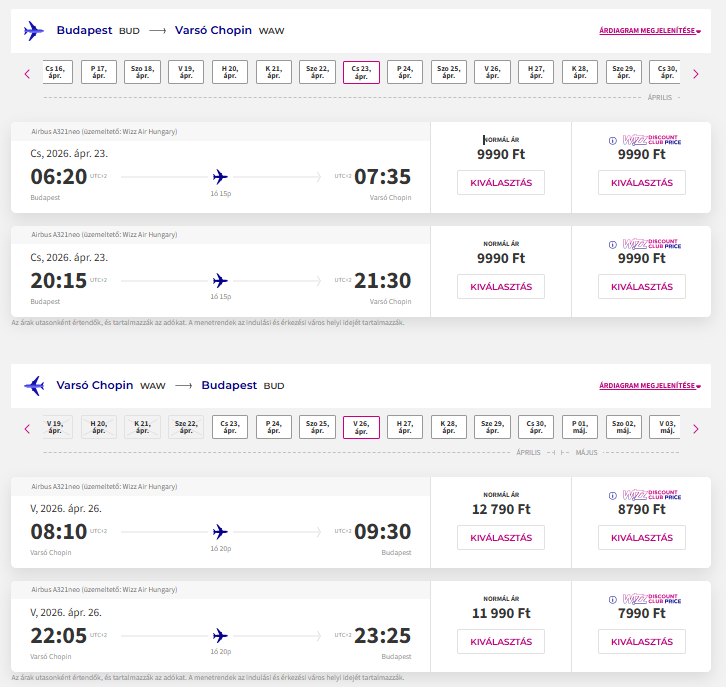The image size is (726, 687).
Task: Select H 27 ápr. in return date carousel
Action: pos(405,428)
